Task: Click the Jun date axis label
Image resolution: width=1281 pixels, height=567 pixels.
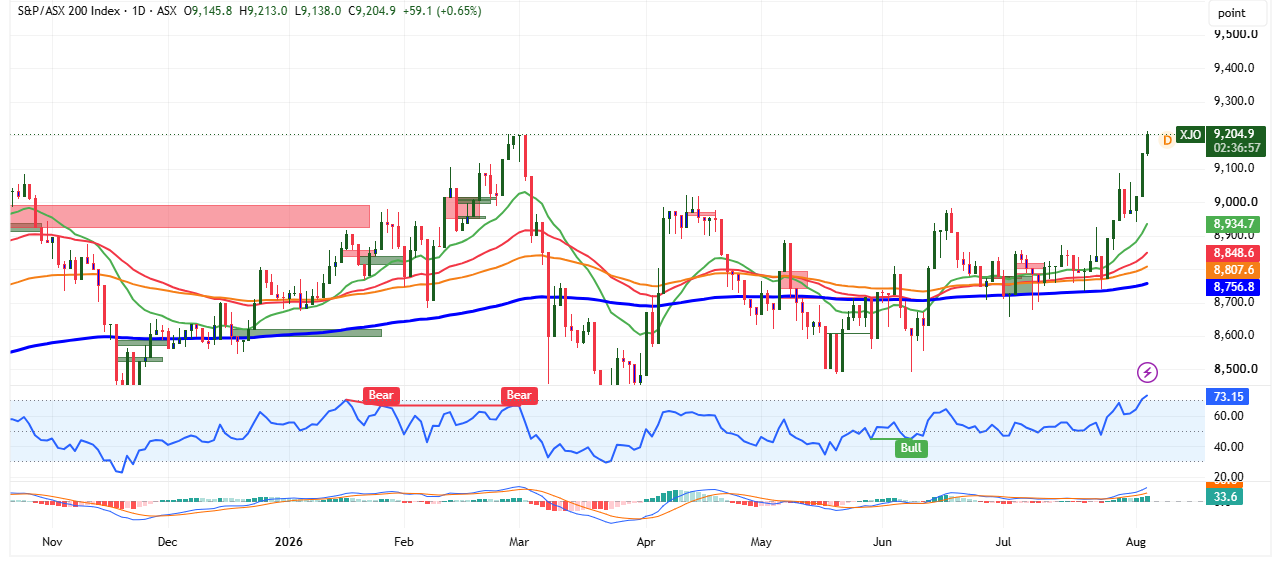Action: tap(882, 541)
